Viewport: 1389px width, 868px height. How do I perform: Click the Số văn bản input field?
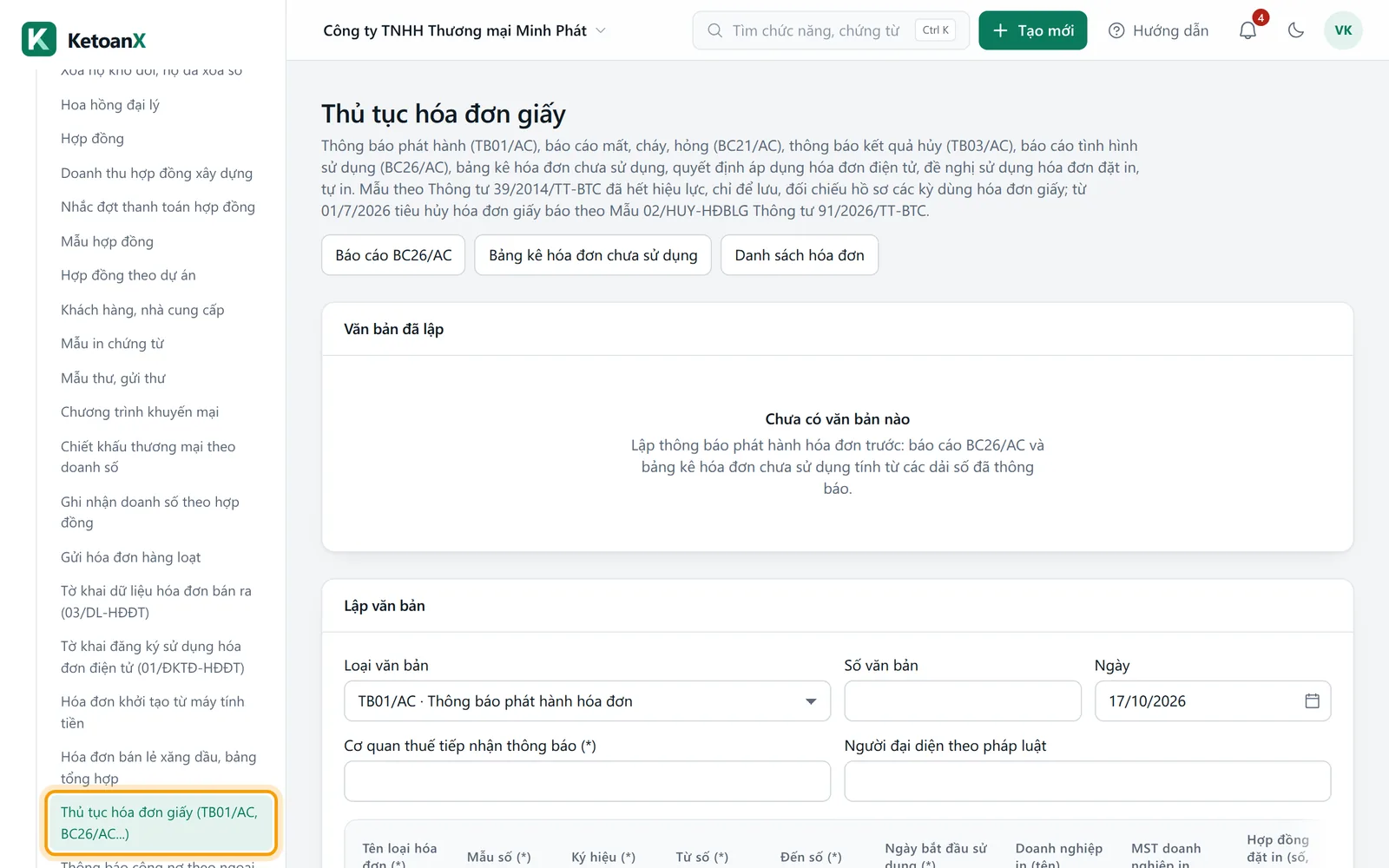[963, 700]
